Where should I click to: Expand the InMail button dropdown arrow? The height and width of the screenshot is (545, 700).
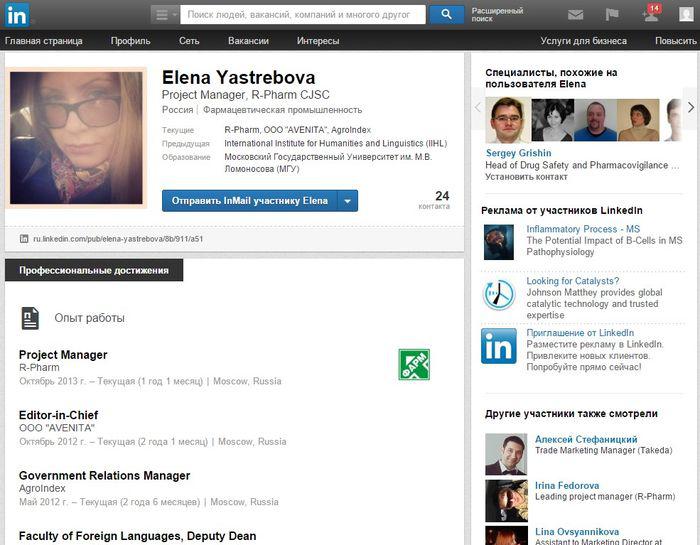348,201
